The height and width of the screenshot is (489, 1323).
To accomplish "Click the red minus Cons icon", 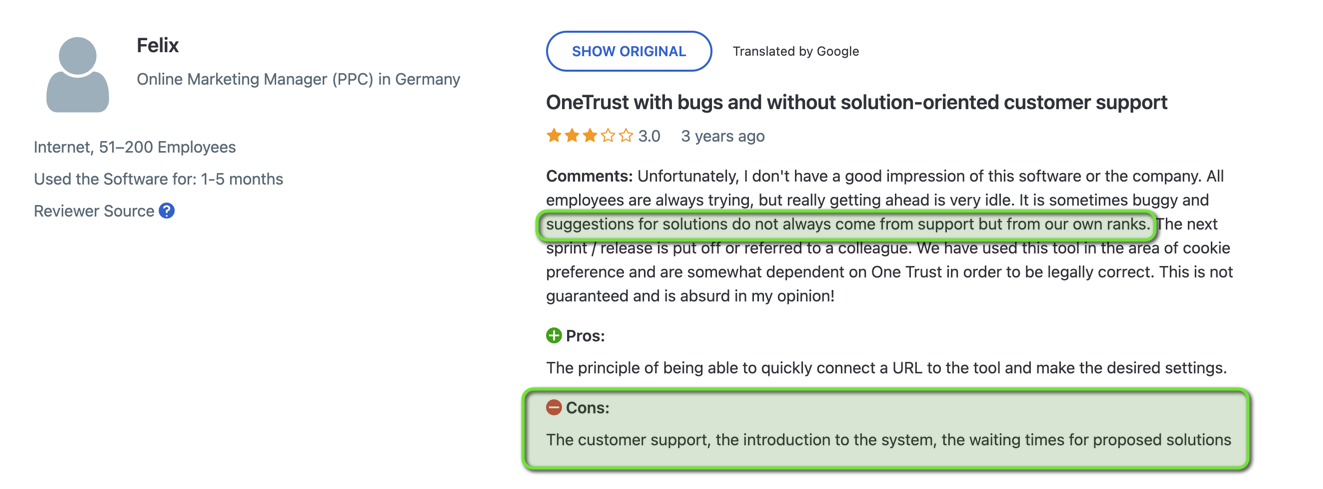I will tap(554, 407).
